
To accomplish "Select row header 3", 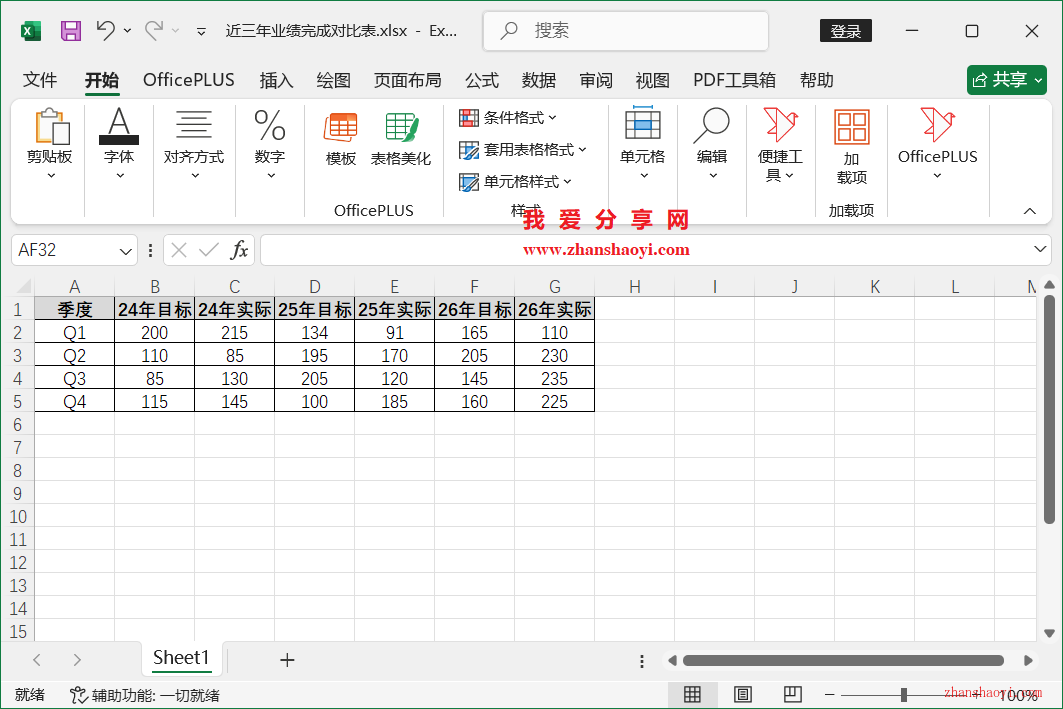I will pyautogui.click(x=18, y=356).
